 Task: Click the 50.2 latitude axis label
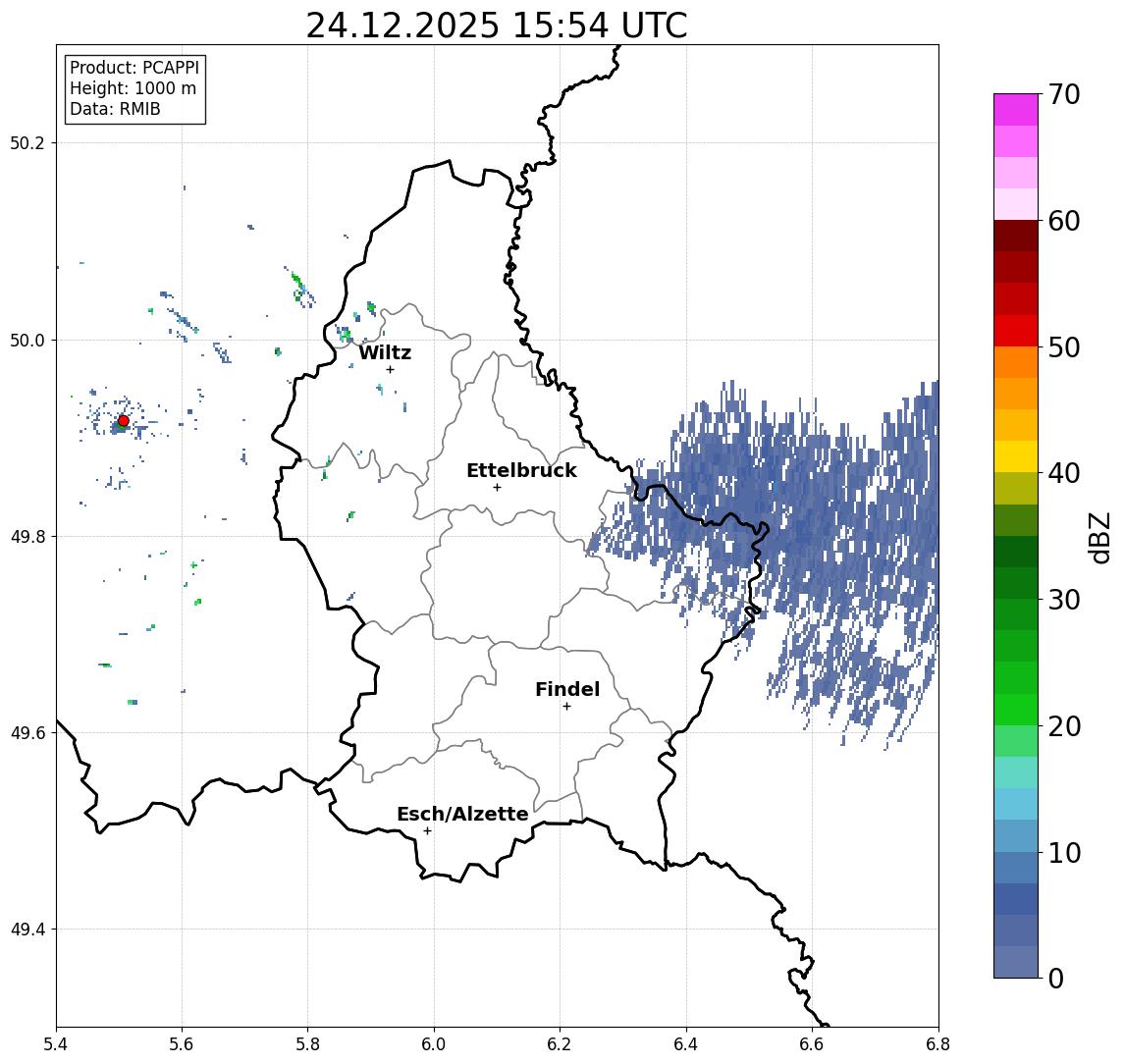pos(27,142)
